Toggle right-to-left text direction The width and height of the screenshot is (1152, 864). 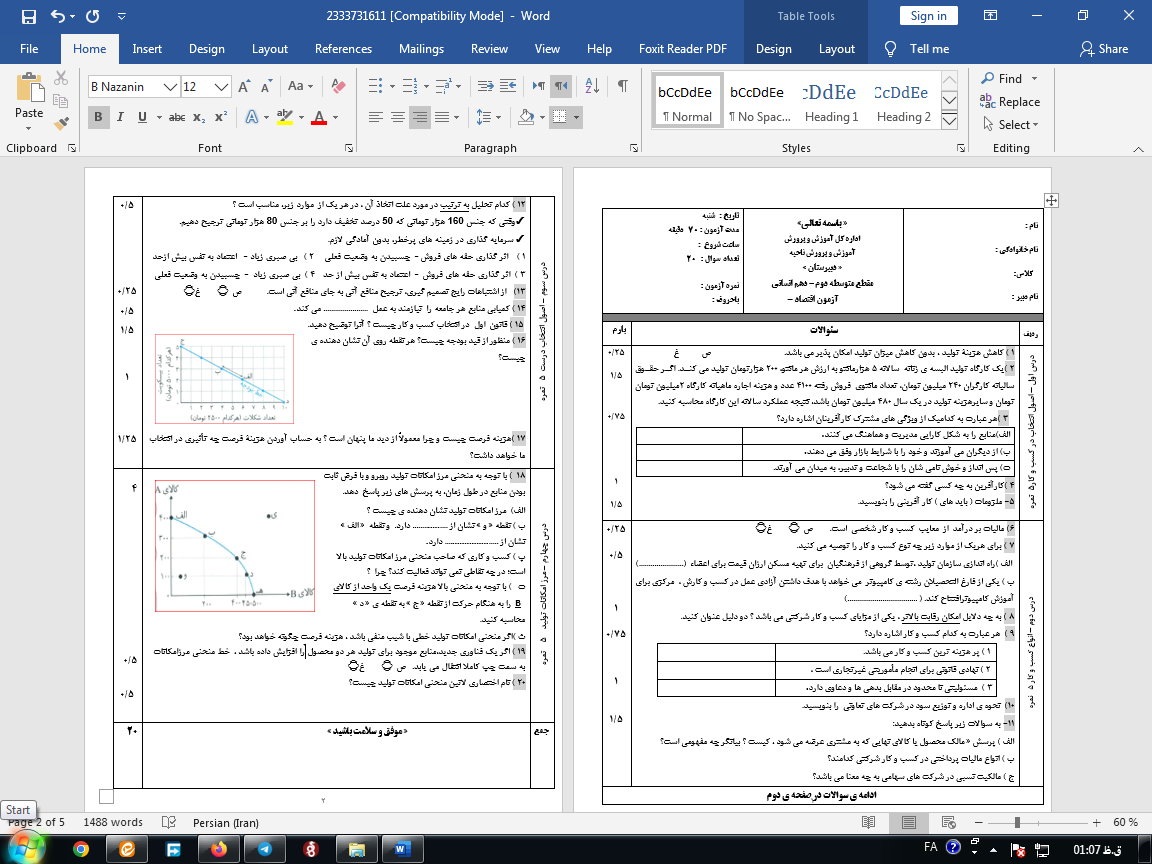pos(561,87)
